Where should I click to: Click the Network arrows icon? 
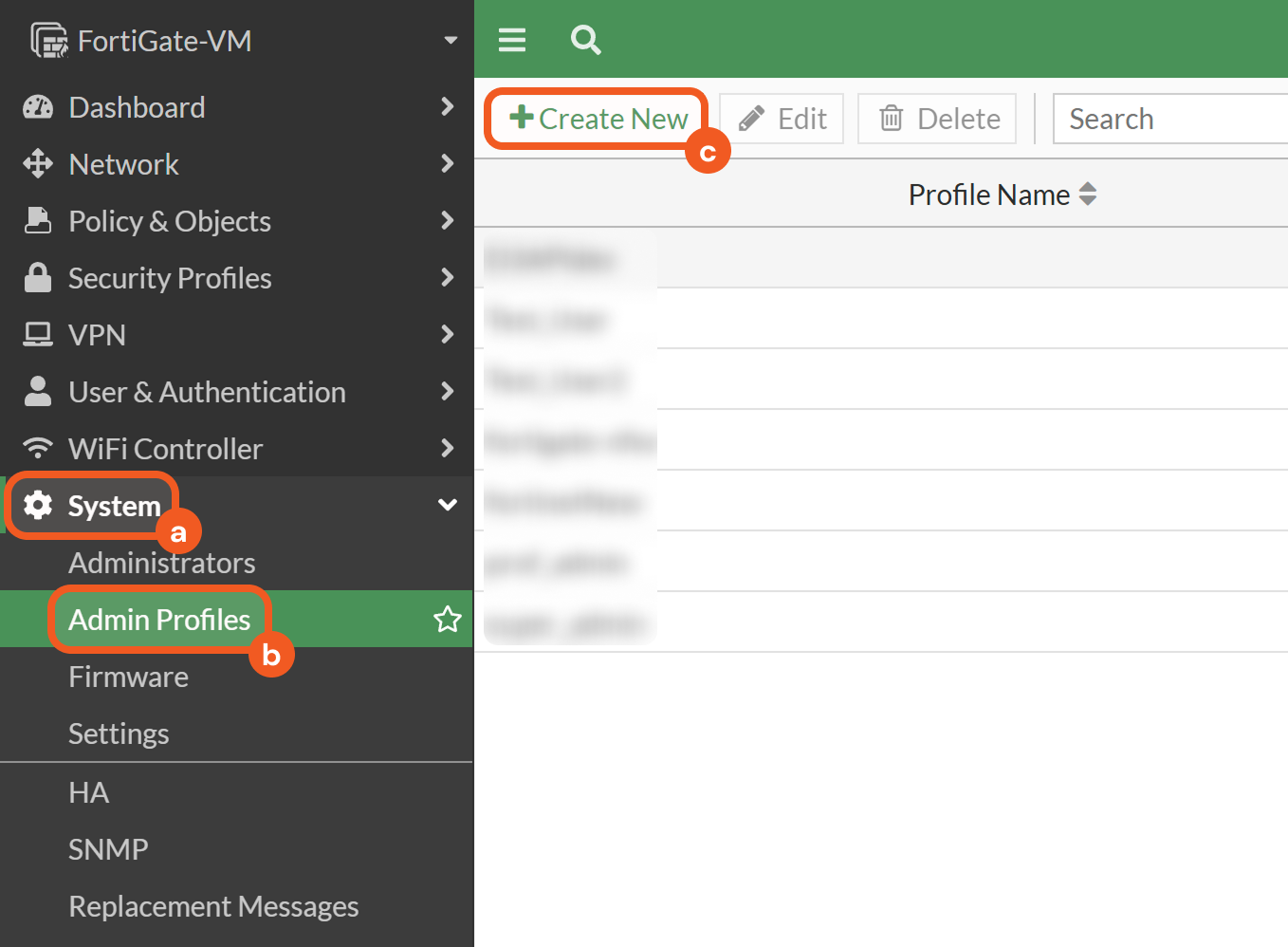[x=38, y=164]
